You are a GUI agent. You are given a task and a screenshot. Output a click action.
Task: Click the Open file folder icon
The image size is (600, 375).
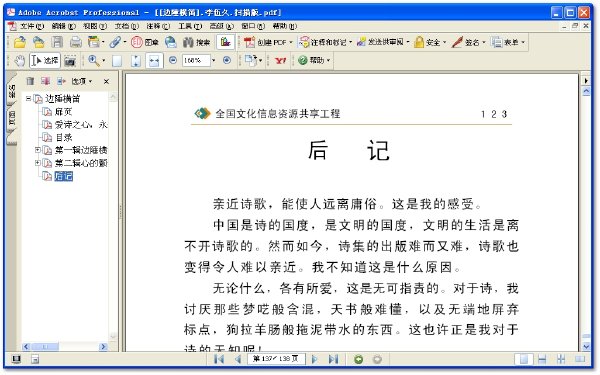click(x=20, y=42)
